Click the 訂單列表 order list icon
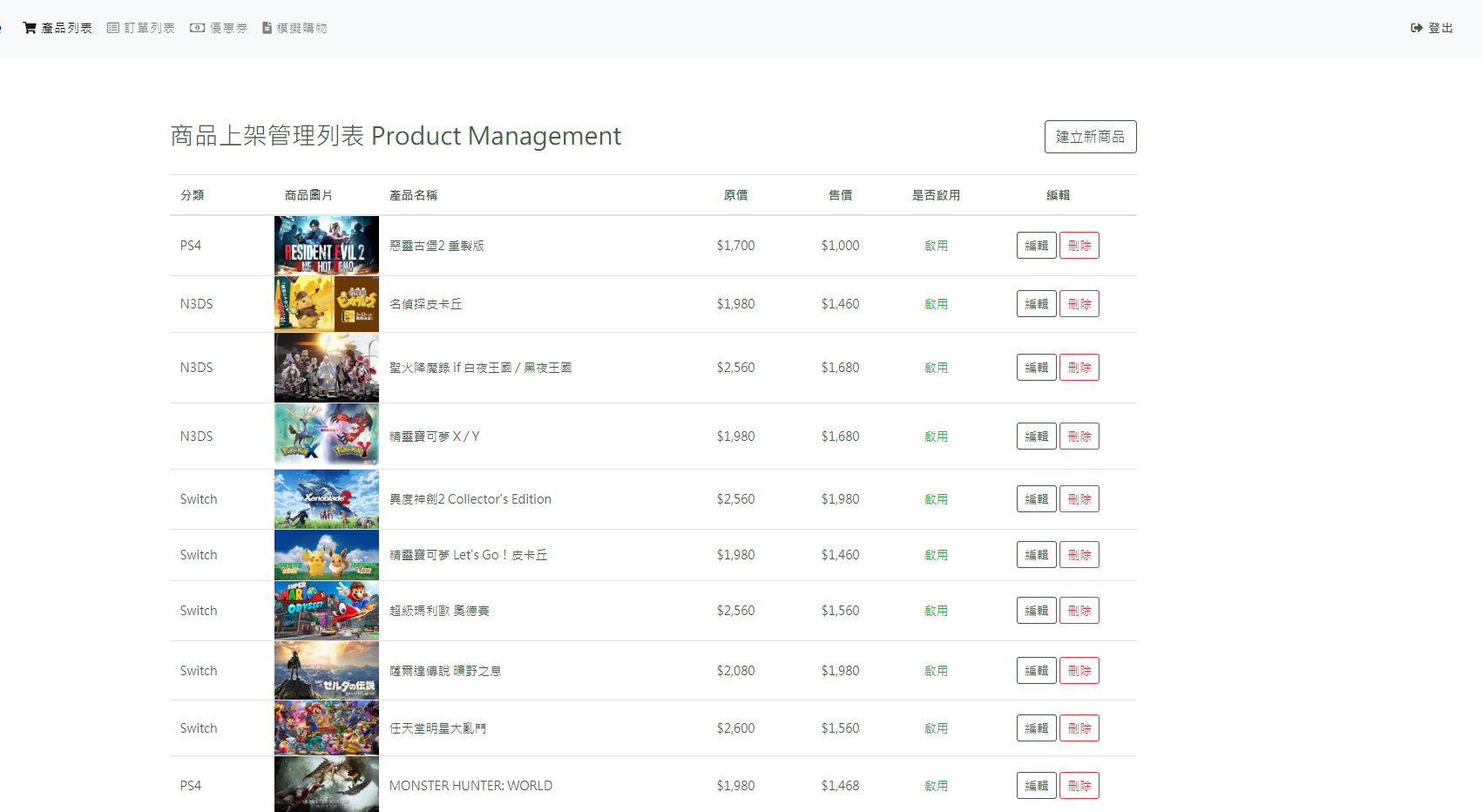Viewport: 1482px width, 812px height. 112,27
